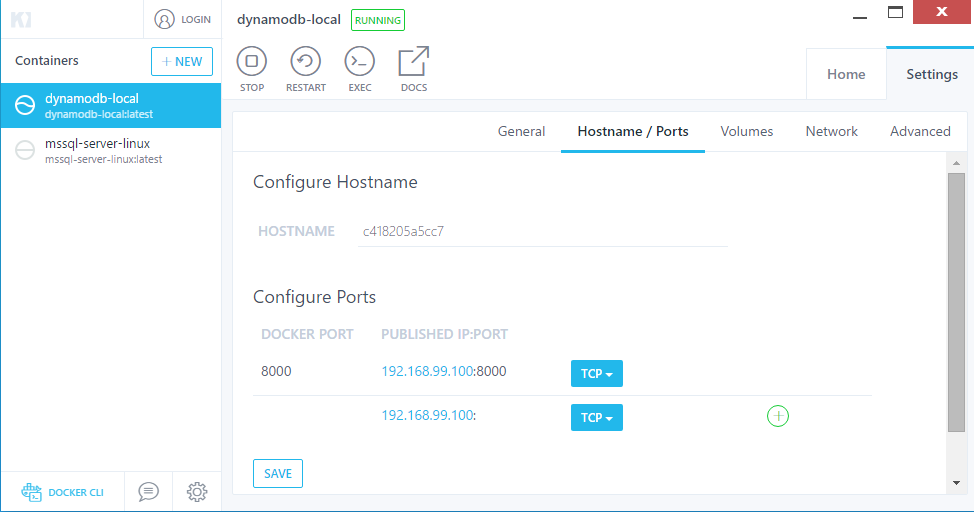Click the Configure Hostname heading

point(335,182)
